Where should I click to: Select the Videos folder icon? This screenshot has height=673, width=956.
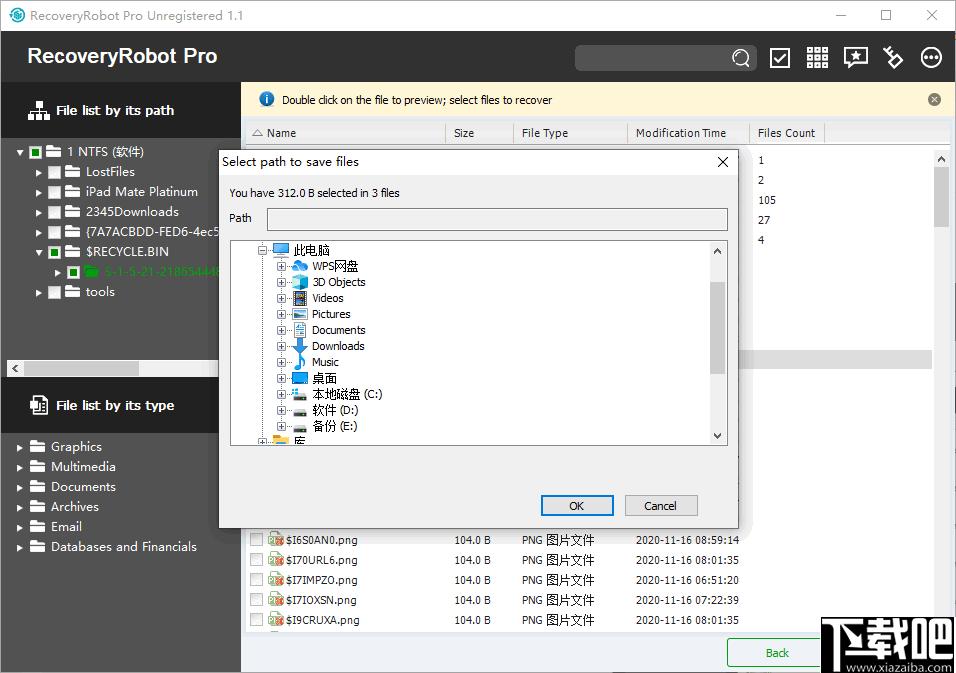300,298
